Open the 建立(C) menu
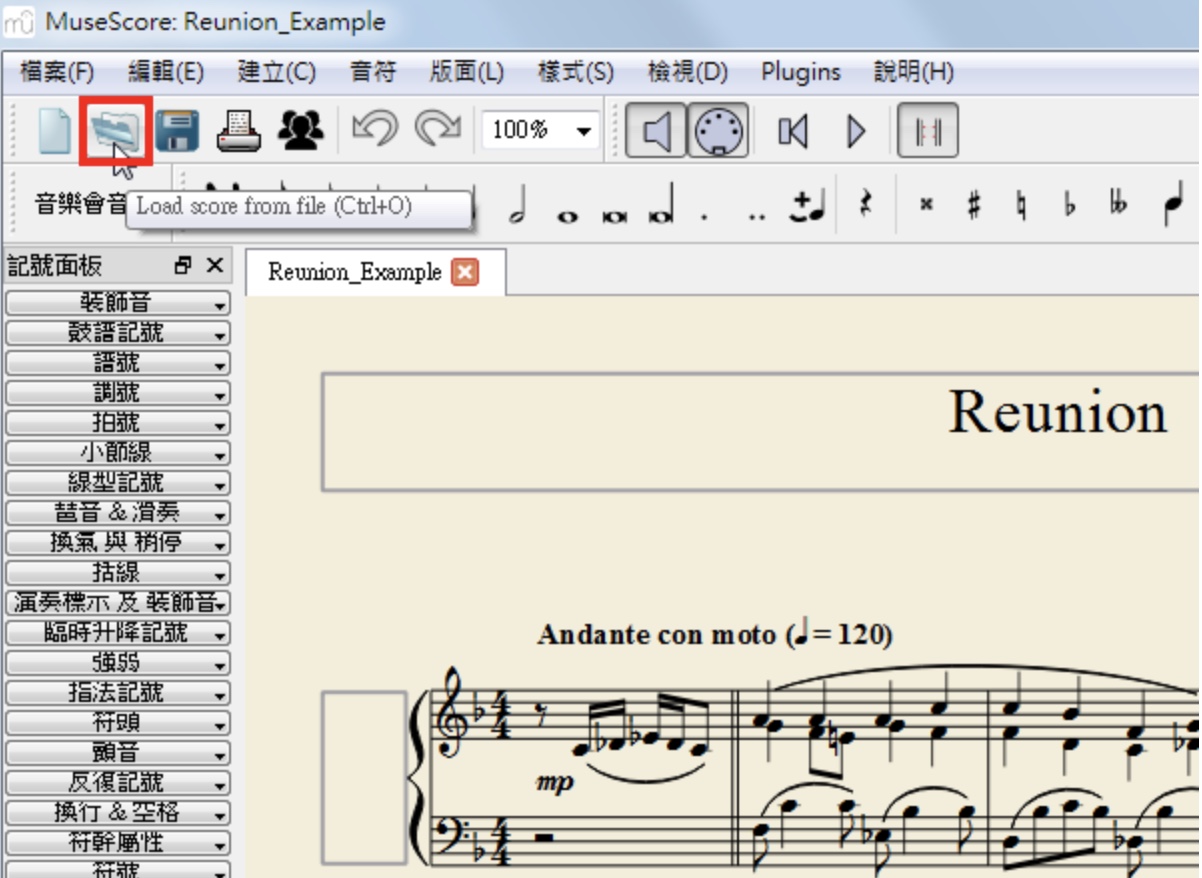This screenshot has height=878, width=1202. (x=276, y=72)
